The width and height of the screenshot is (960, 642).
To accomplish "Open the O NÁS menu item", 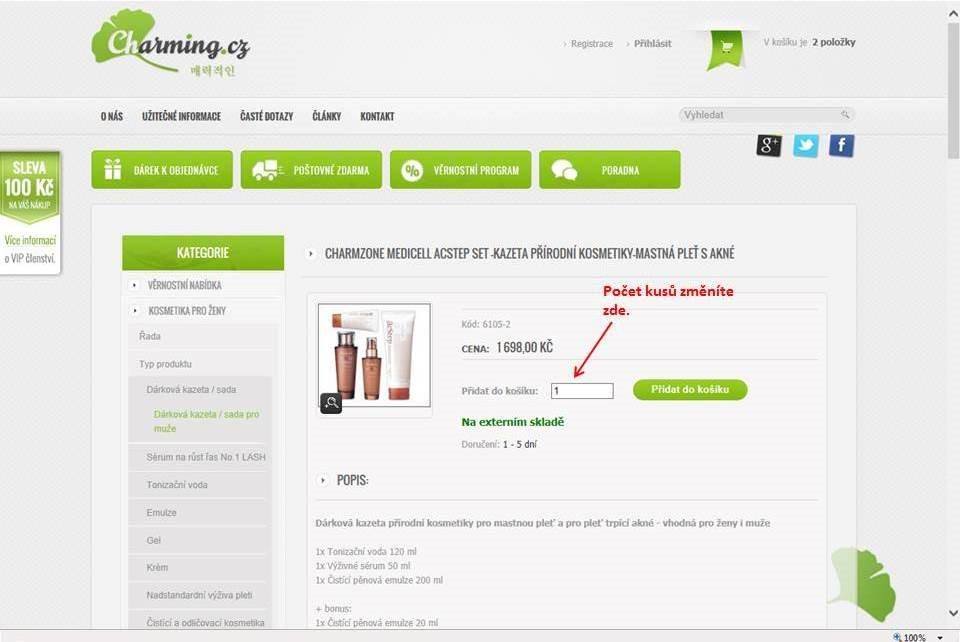I will tap(112, 116).
